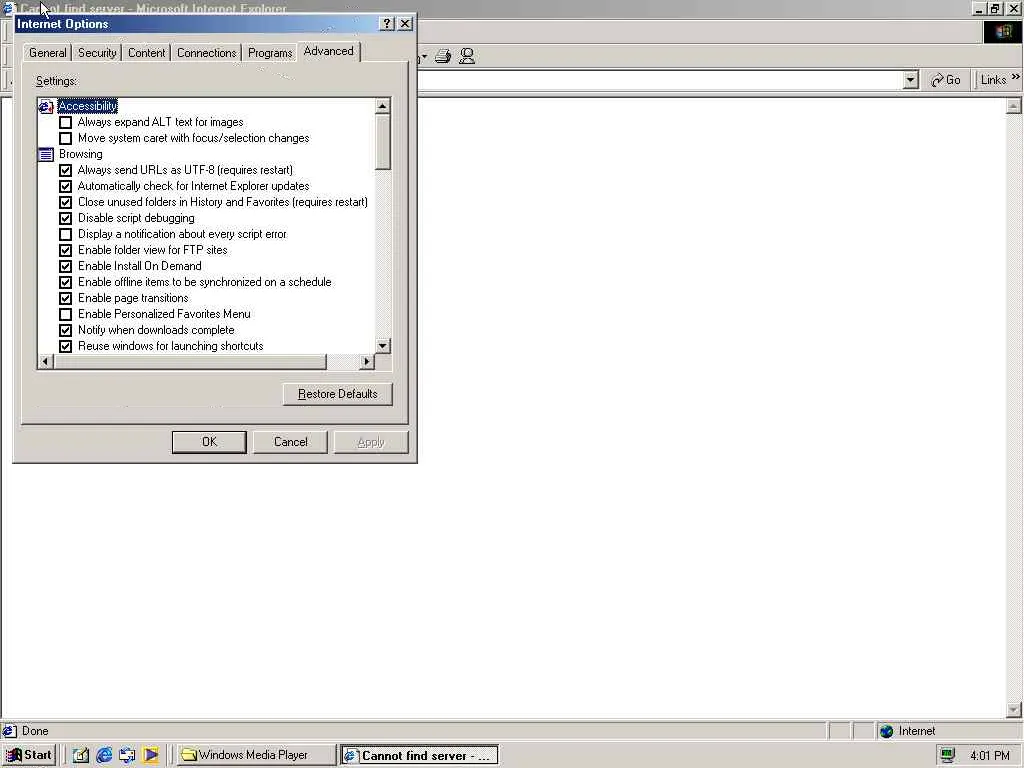The height and width of the screenshot is (768, 1024).
Task: Click the 4:01 PM system clock
Action: point(989,756)
